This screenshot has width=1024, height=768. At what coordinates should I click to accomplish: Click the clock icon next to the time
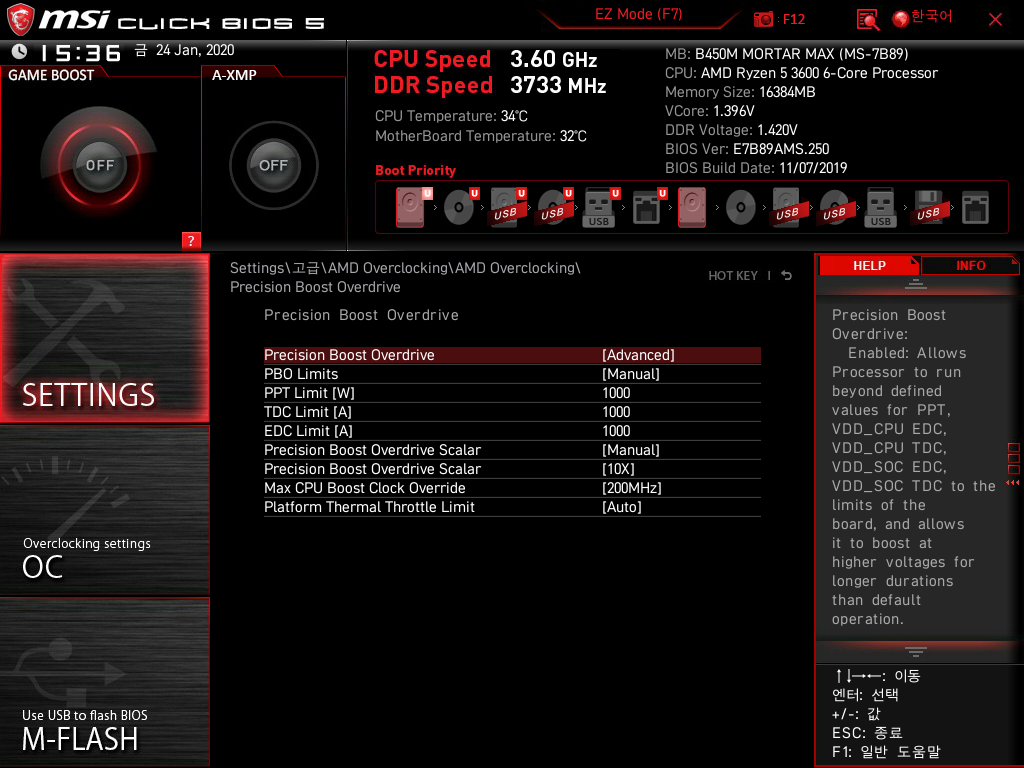pyautogui.click(x=20, y=51)
